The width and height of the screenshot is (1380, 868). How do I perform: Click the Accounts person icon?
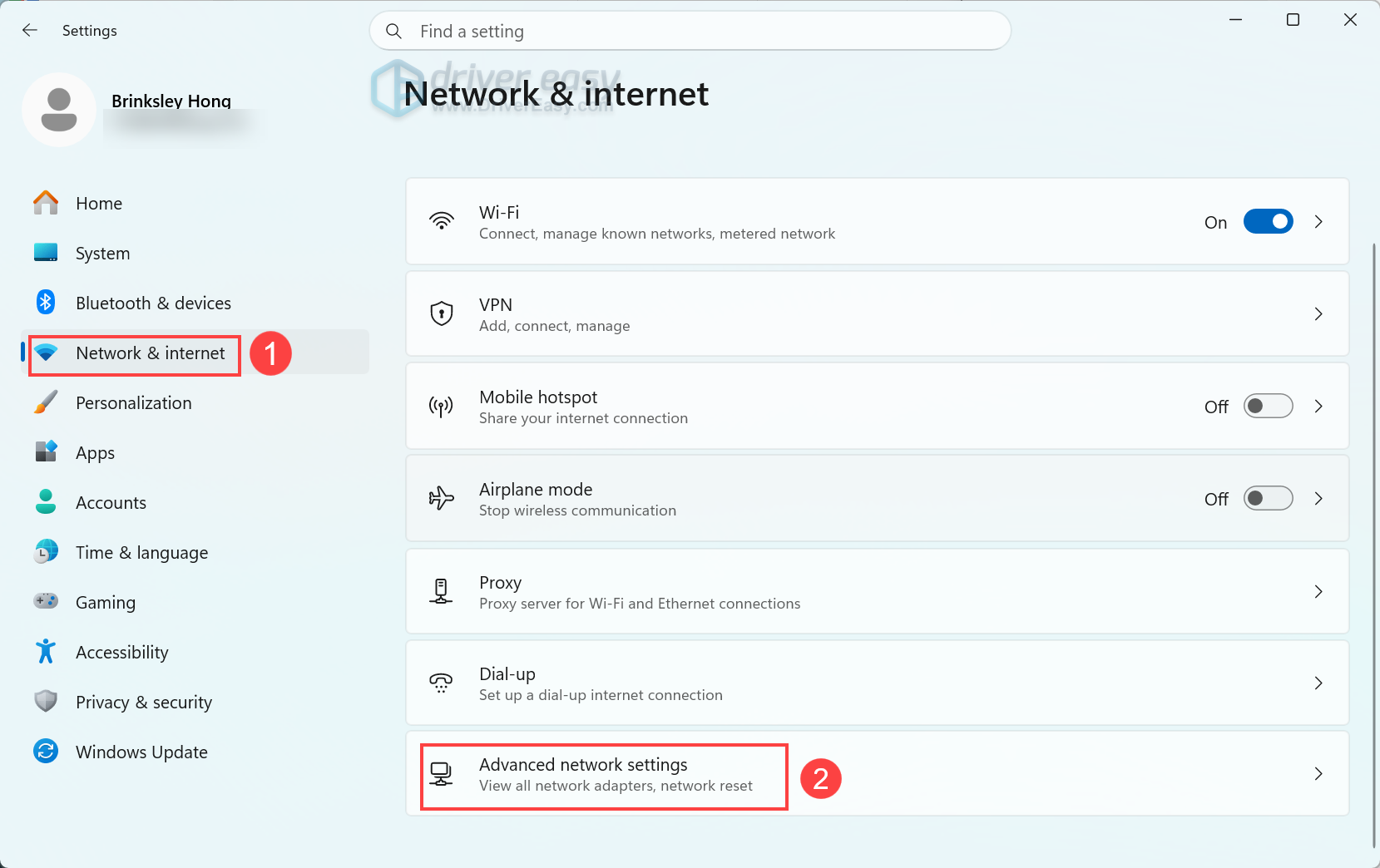click(x=46, y=501)
